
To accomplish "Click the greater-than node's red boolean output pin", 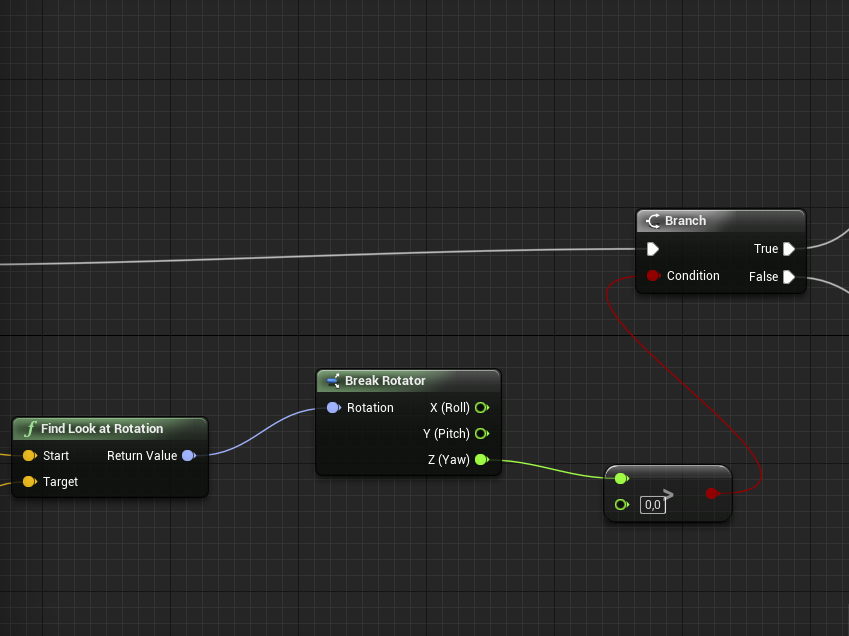I will pos(713,494).
